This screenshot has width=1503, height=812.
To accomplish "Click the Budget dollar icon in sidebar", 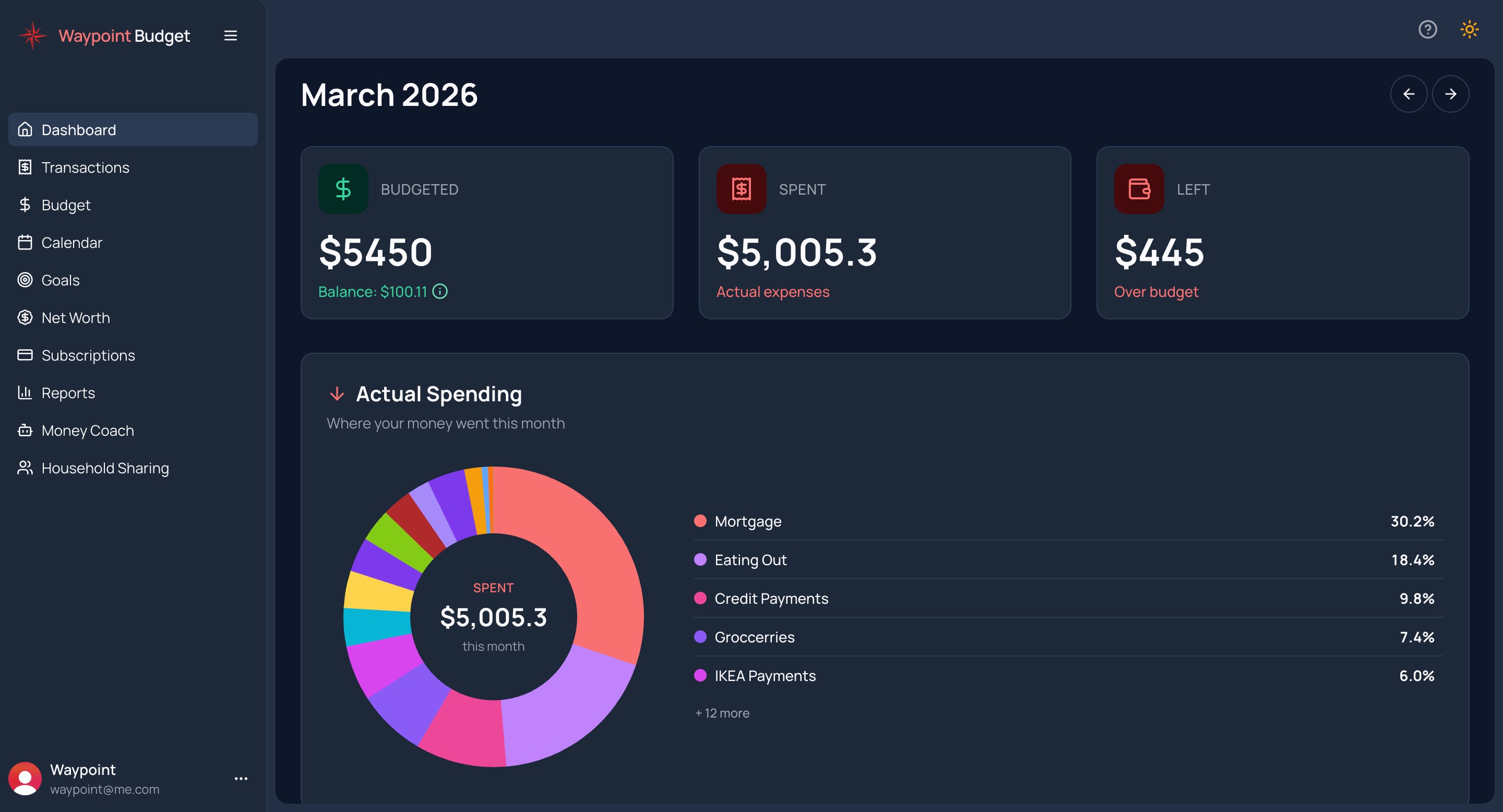I will click(25, 205).
